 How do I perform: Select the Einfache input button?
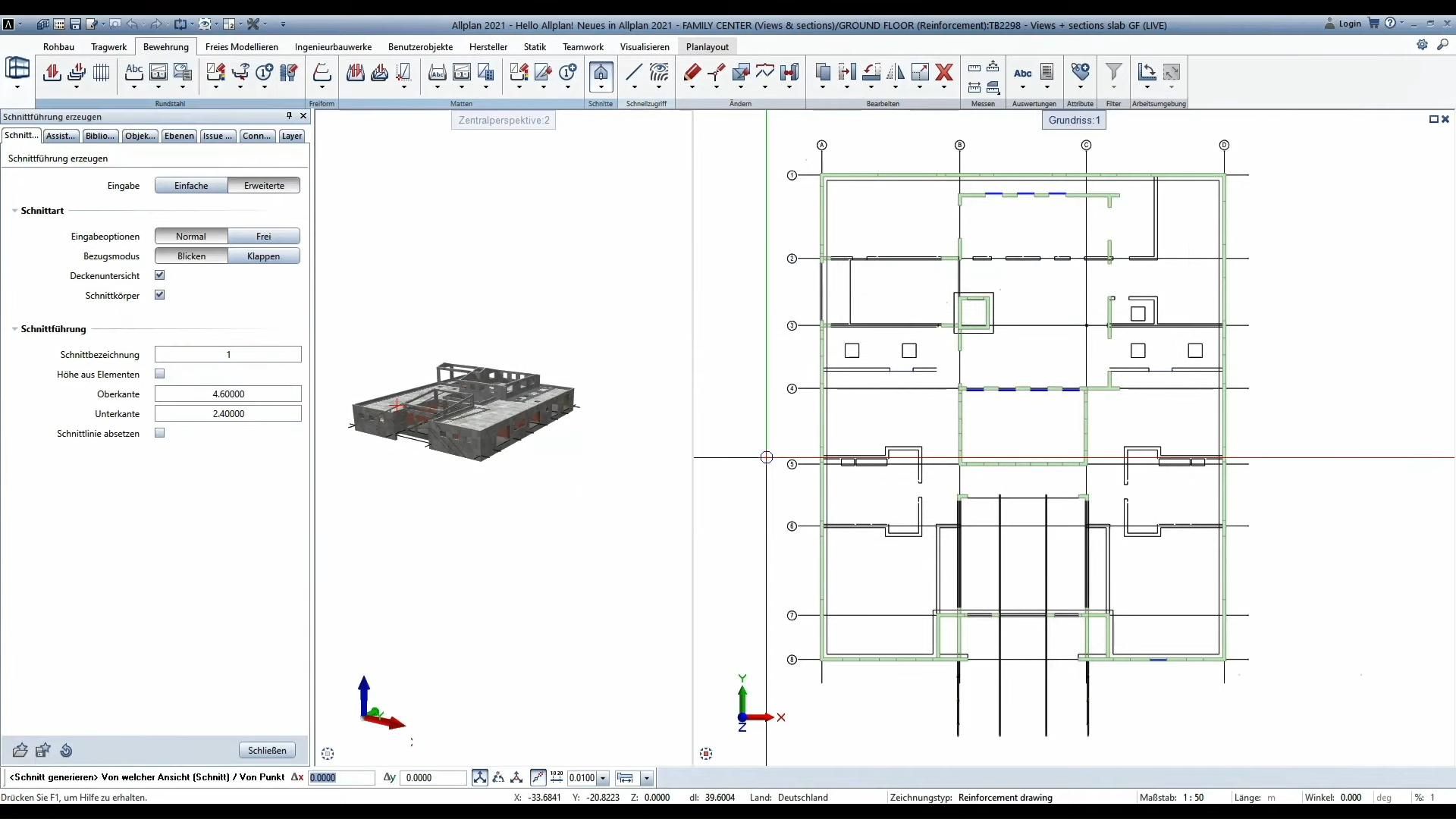(x=190, y=185)
